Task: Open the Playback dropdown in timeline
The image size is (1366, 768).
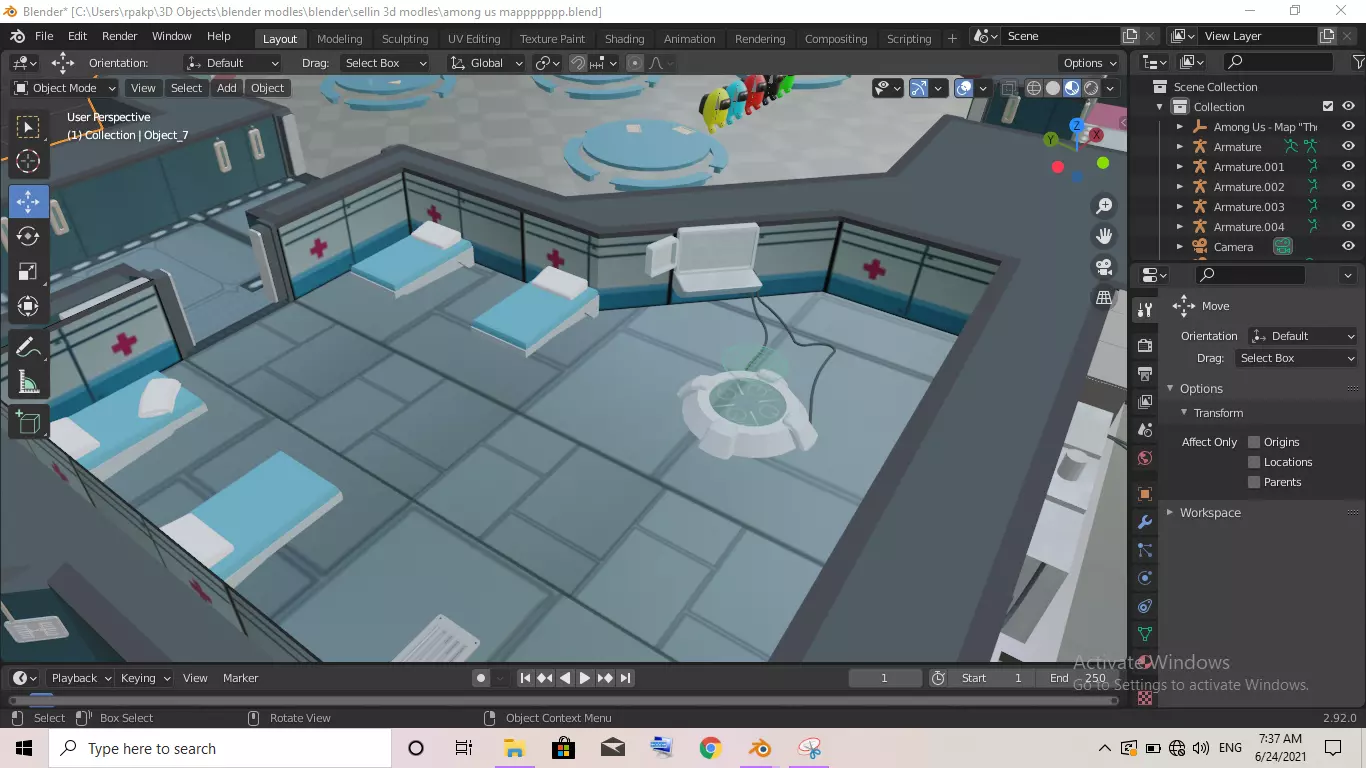Action: [x=80, y=678]
